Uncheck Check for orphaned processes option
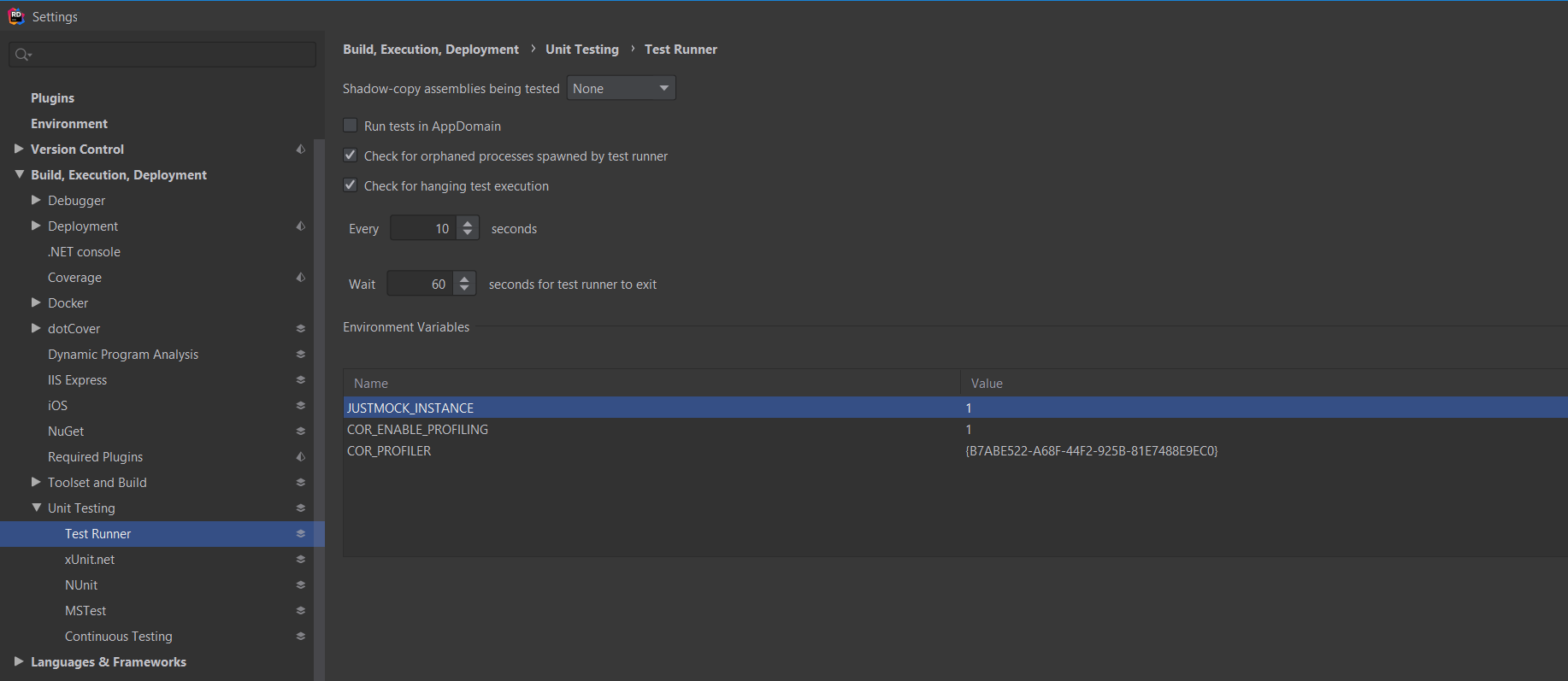1568x681 pixels. (351, 156)
